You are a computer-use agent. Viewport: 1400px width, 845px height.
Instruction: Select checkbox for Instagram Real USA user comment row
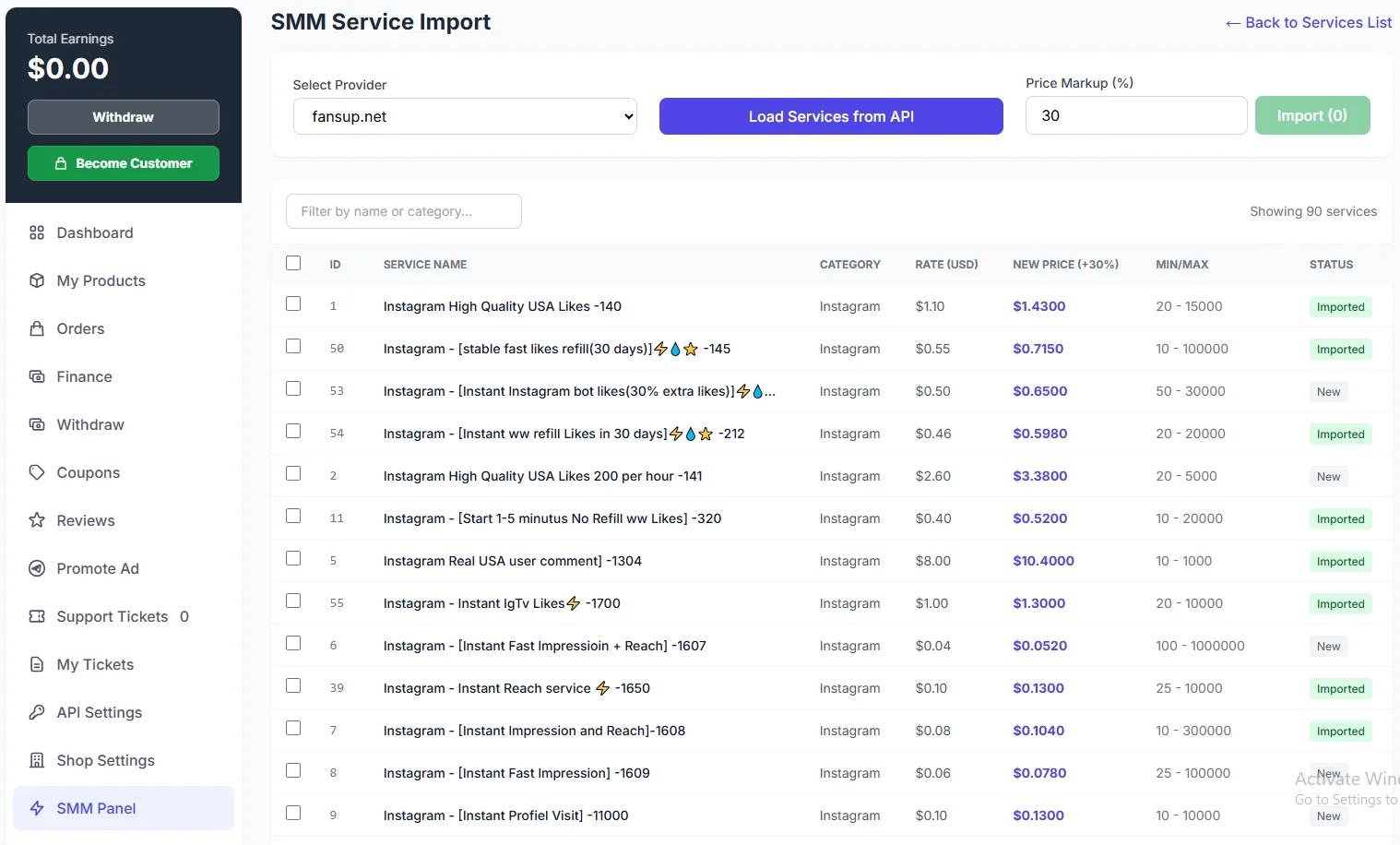(x=293, y=558)
